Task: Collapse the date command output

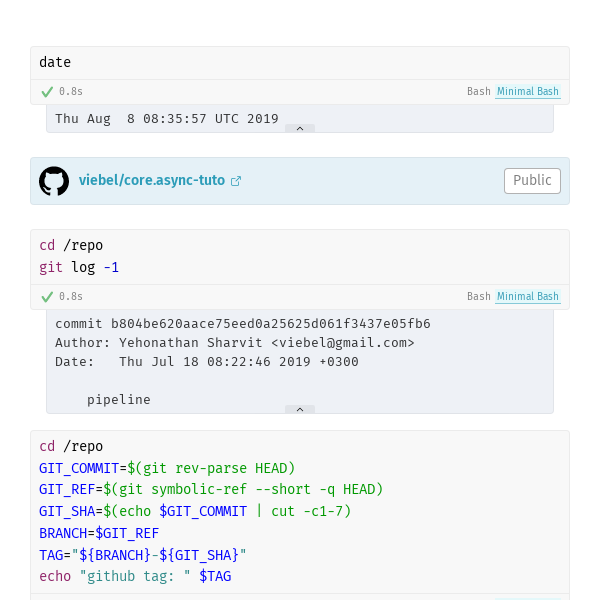Action: click(x=300, y=129)
